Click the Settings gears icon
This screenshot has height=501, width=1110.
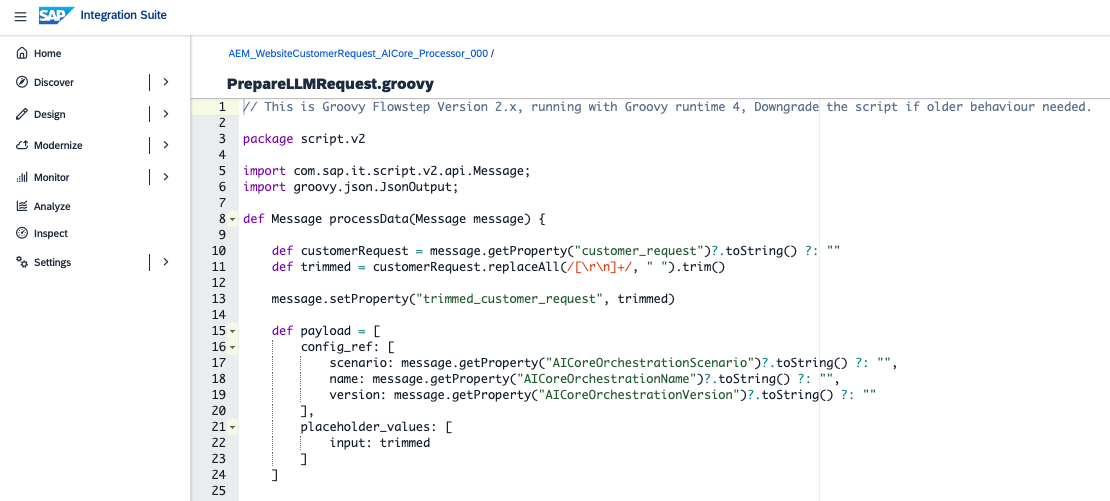pos(22,262)
